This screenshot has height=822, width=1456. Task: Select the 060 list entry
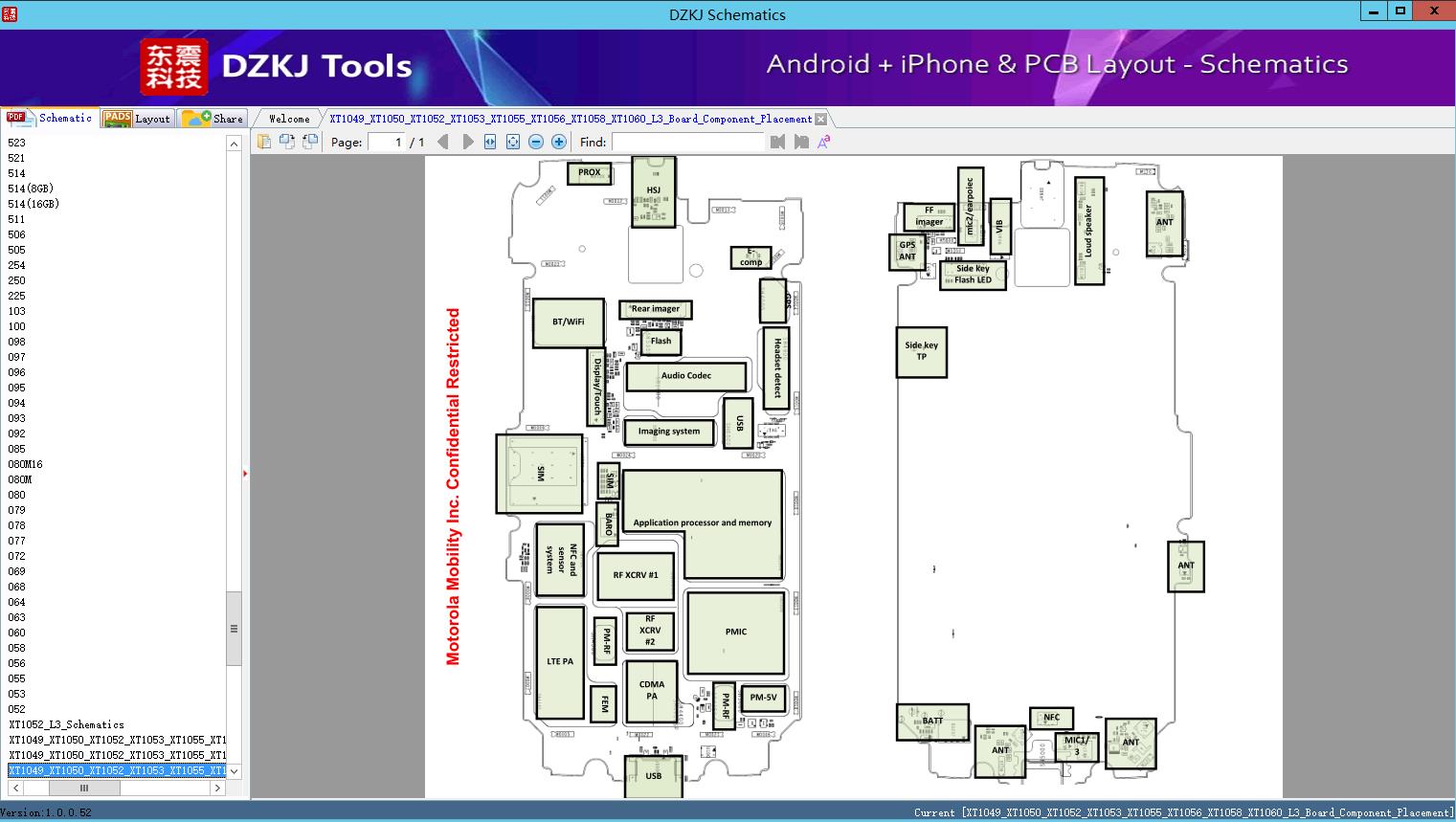[16, 633]
